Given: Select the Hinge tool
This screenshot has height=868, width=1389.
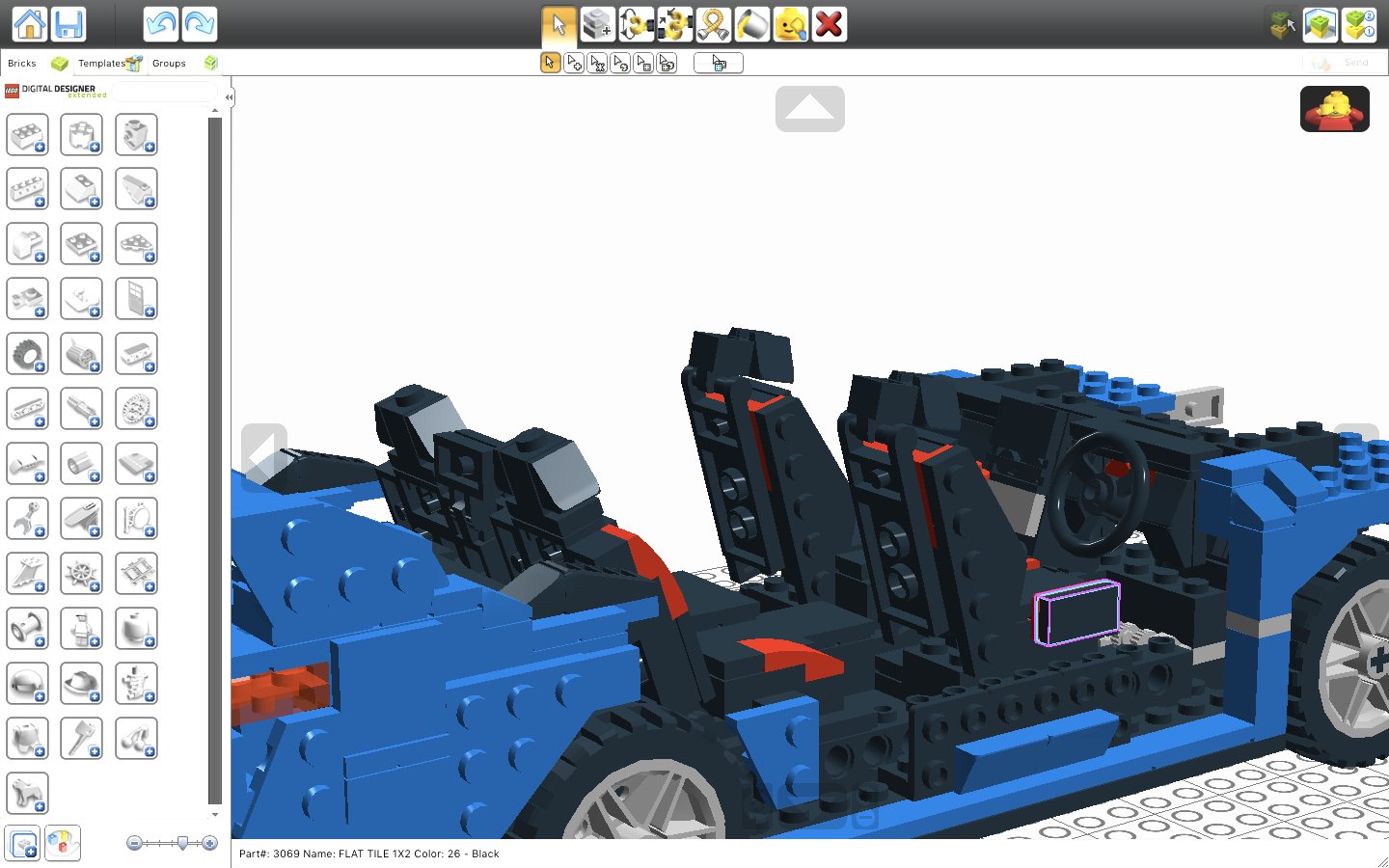Looking at the screenshot, I should (x=637, y=24).
